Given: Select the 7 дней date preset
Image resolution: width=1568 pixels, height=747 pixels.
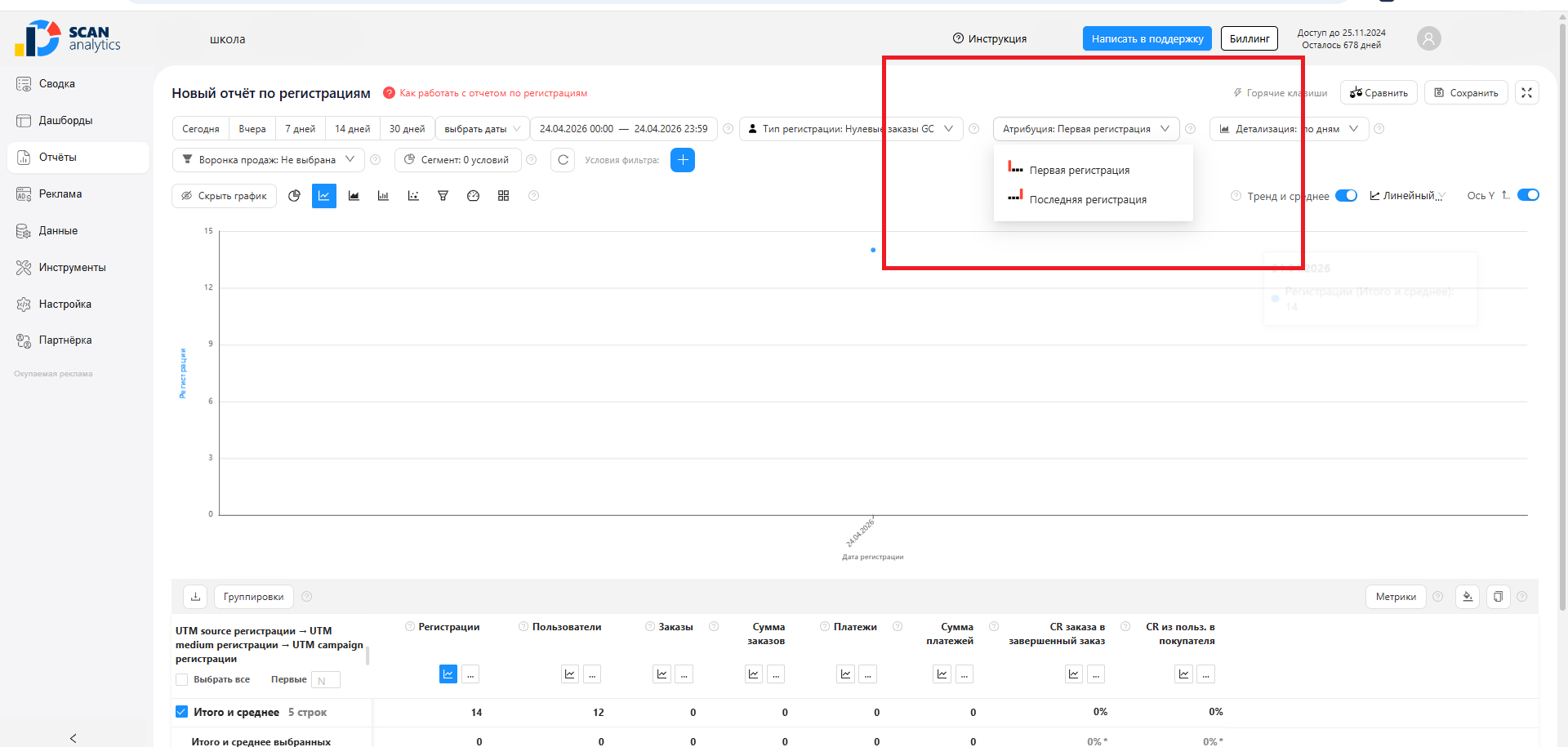Looking at the screenshot, I should click(x=301, y=129).
